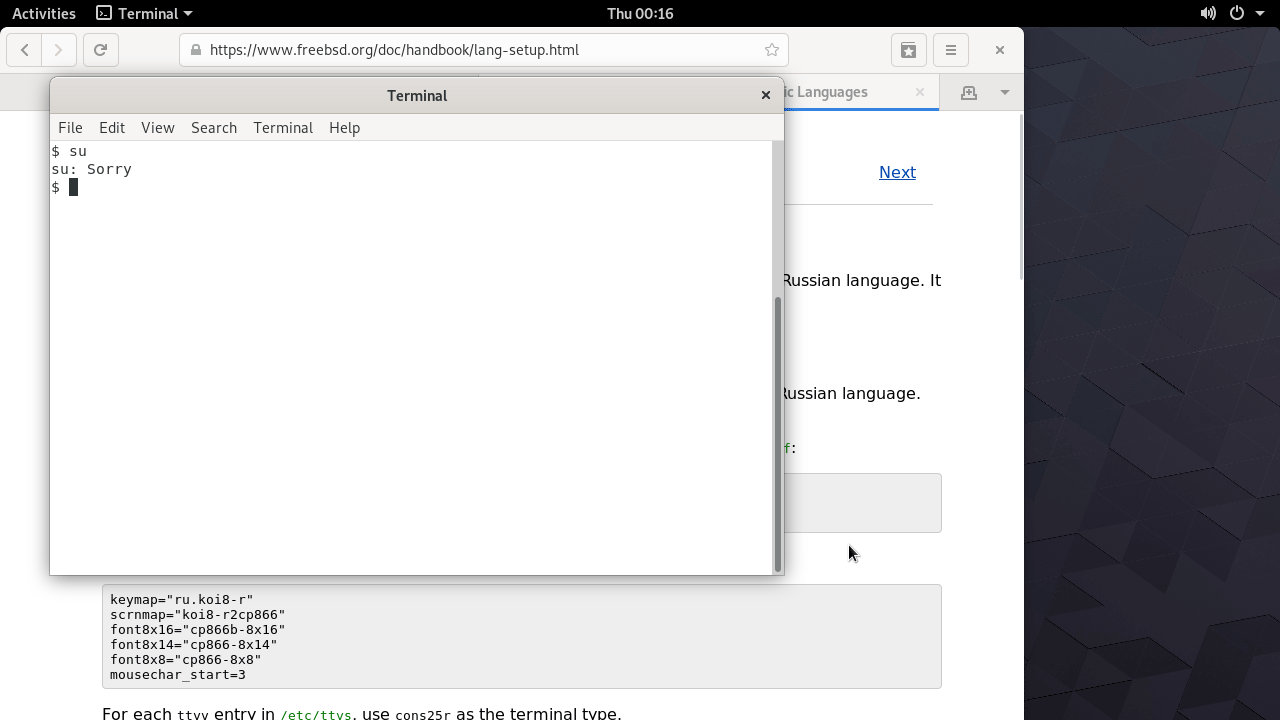The width and height of the screenshot is (1280, 720).
Task: Open the browser downloads/archive icon button
Action: click(909, 50)
